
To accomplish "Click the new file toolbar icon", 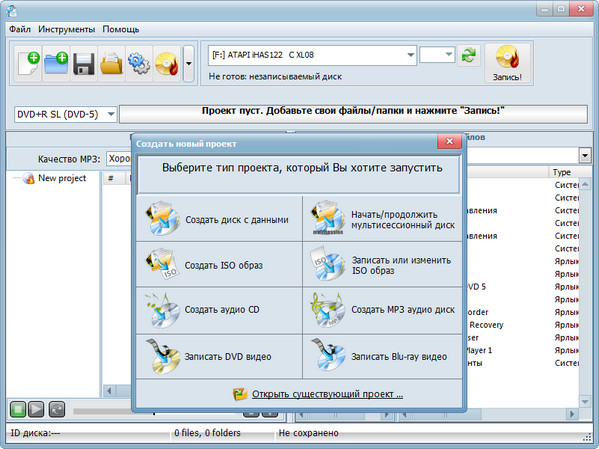I will (x=28, y=63).
